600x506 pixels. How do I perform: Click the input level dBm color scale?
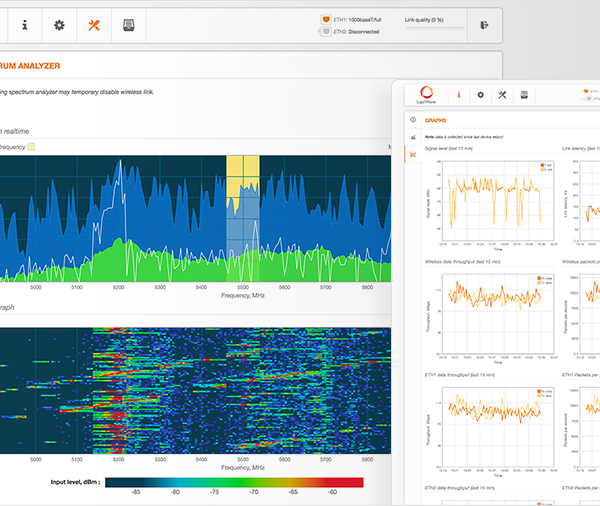point(234,482)
